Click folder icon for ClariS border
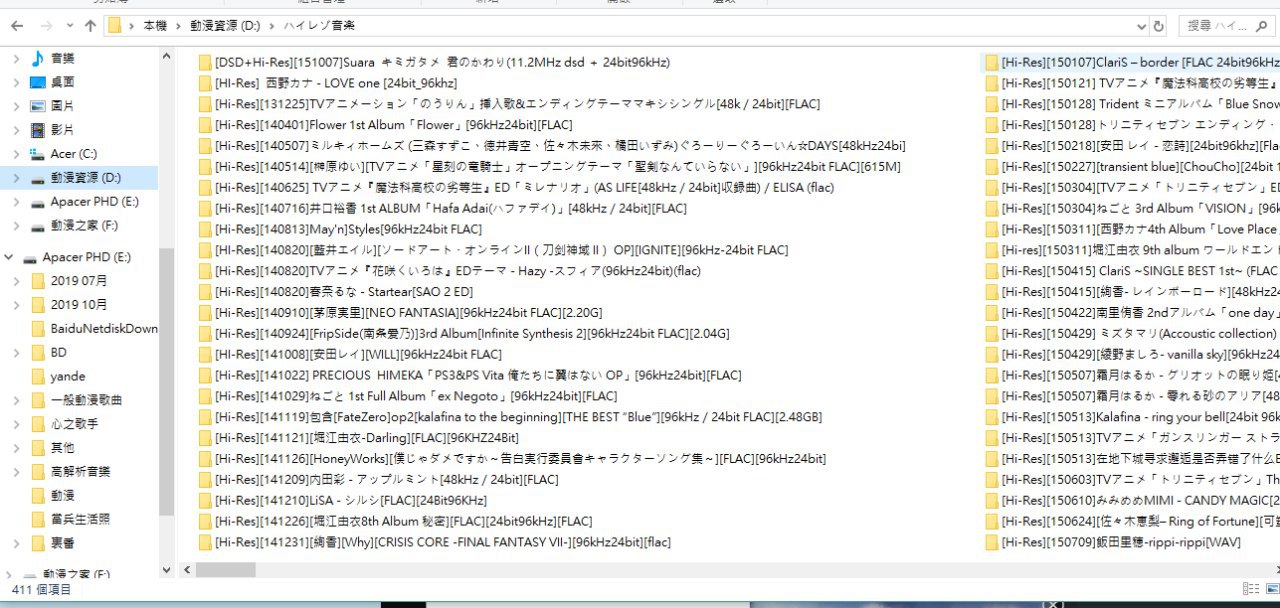The width and height of the screenshot is (1280, 608). click(x=992, y=62)
